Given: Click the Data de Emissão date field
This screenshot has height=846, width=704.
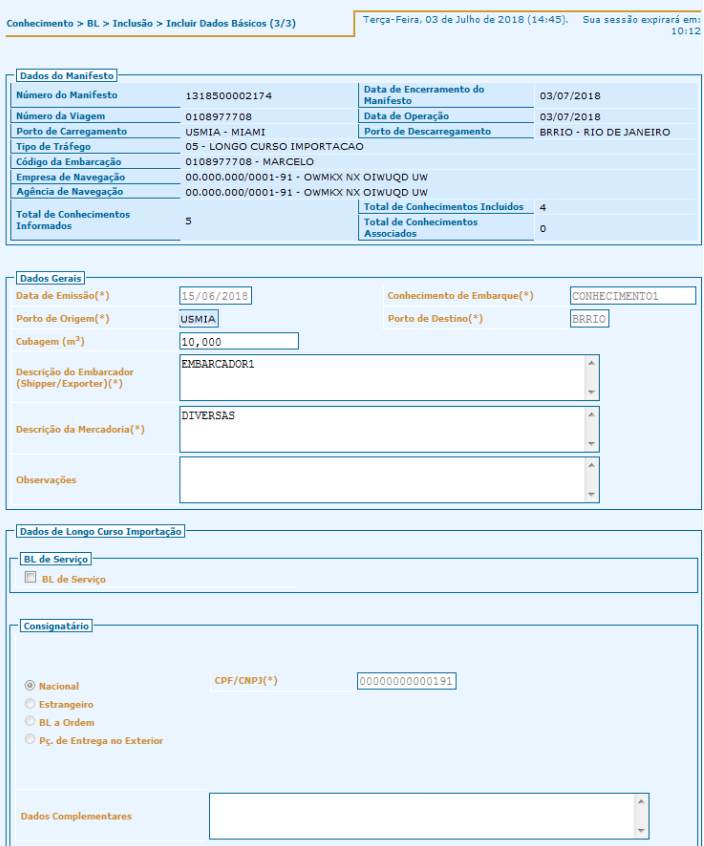Looking at the screenshot, I should [215, 296].
